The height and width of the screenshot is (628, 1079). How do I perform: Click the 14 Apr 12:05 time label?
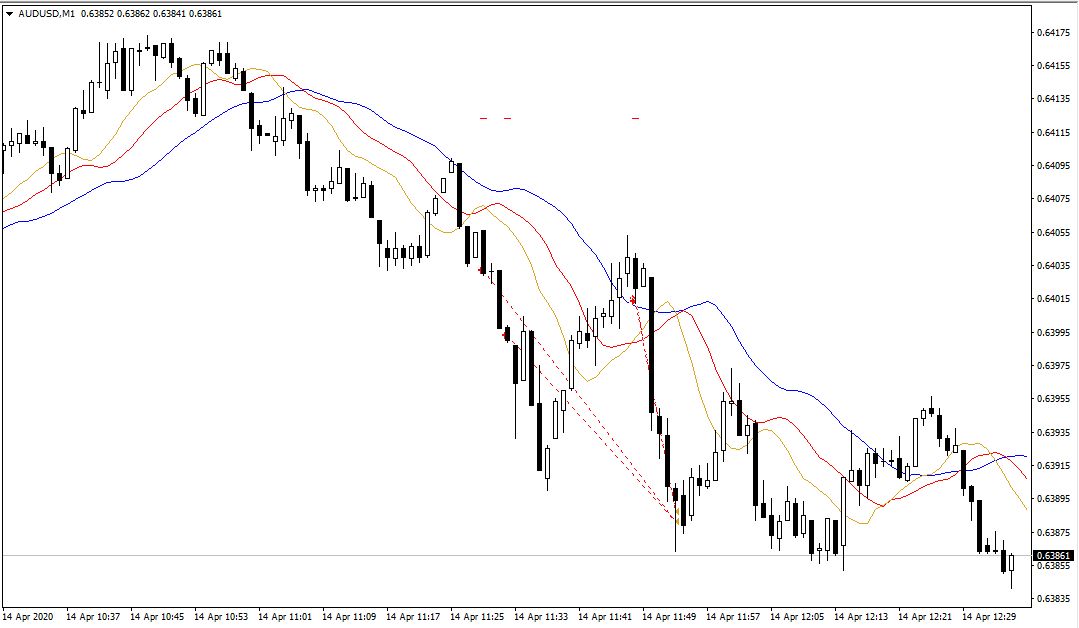coord(797,616)
